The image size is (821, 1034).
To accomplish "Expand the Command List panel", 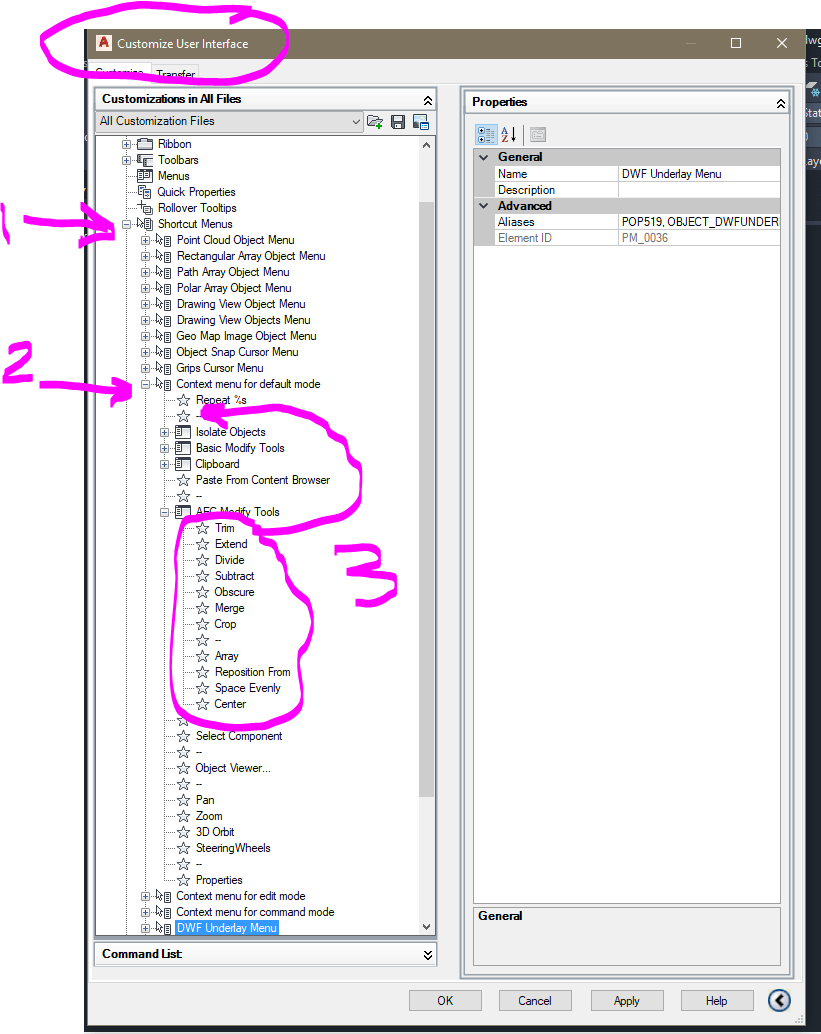I will [427, 955].
